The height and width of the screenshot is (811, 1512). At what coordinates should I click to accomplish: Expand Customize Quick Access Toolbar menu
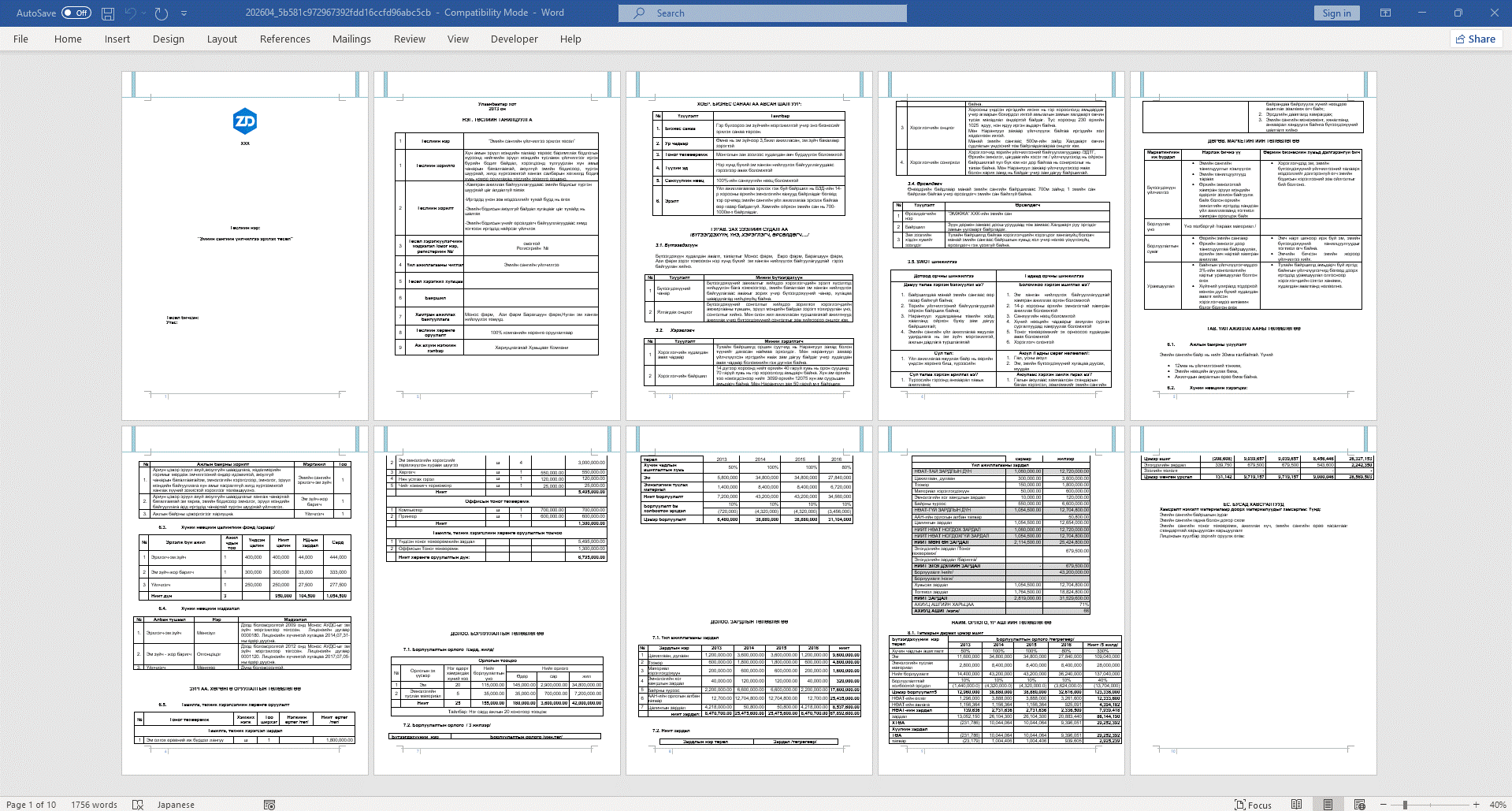coord(184,13)
